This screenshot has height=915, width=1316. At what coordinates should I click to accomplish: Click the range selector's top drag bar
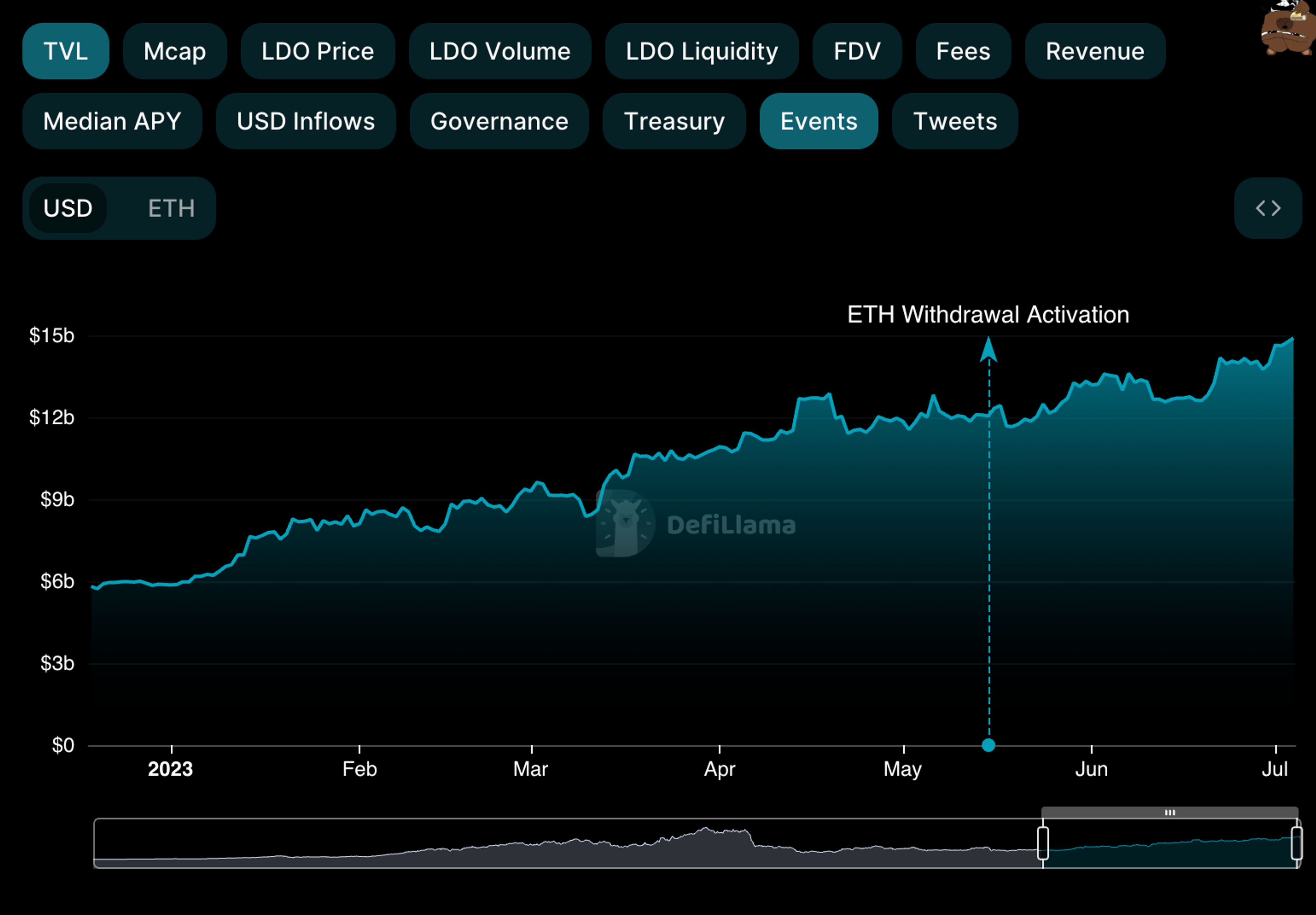click(x=1169, y=812)
